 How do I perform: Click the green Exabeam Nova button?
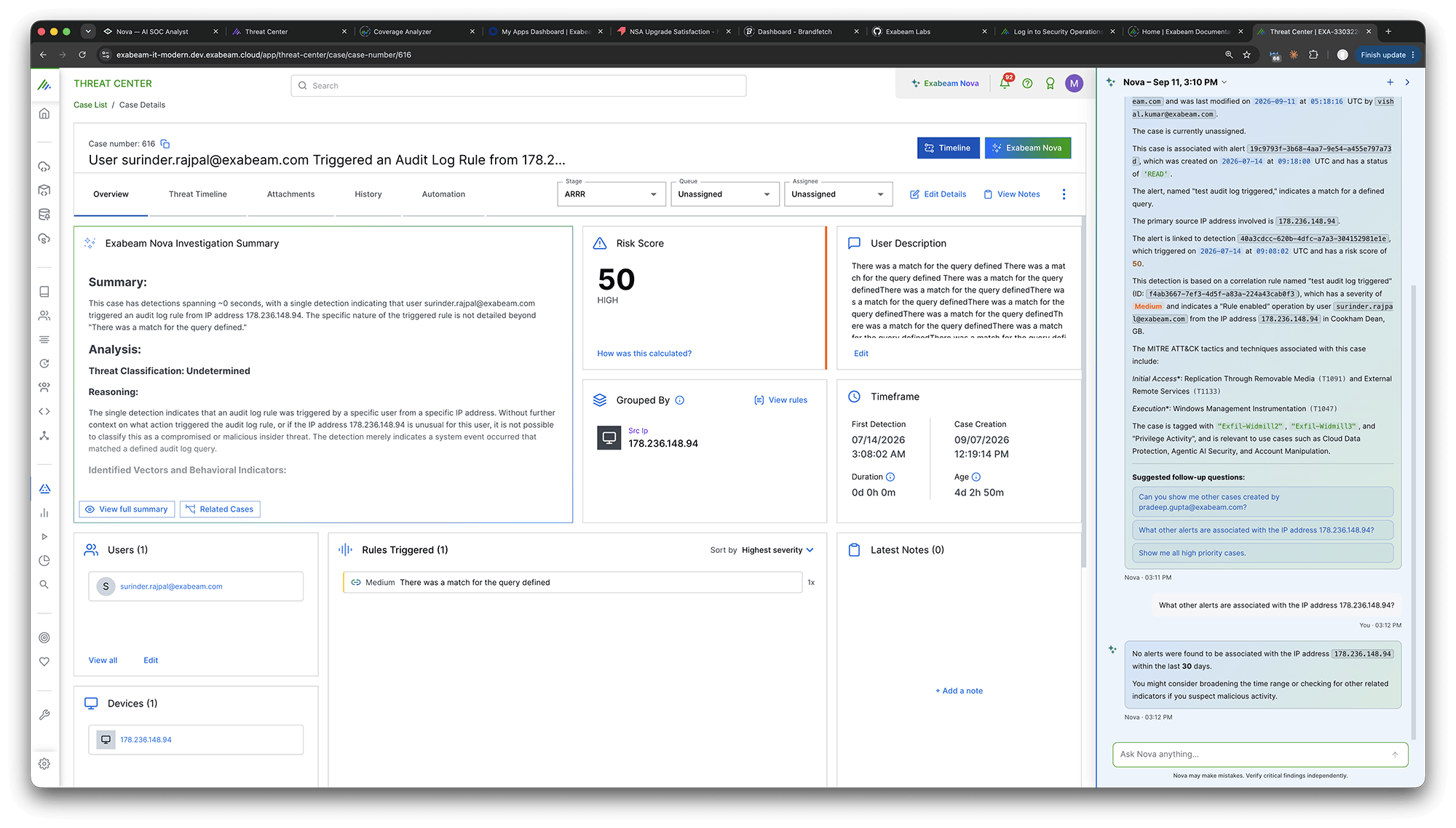click(1027, 148)
